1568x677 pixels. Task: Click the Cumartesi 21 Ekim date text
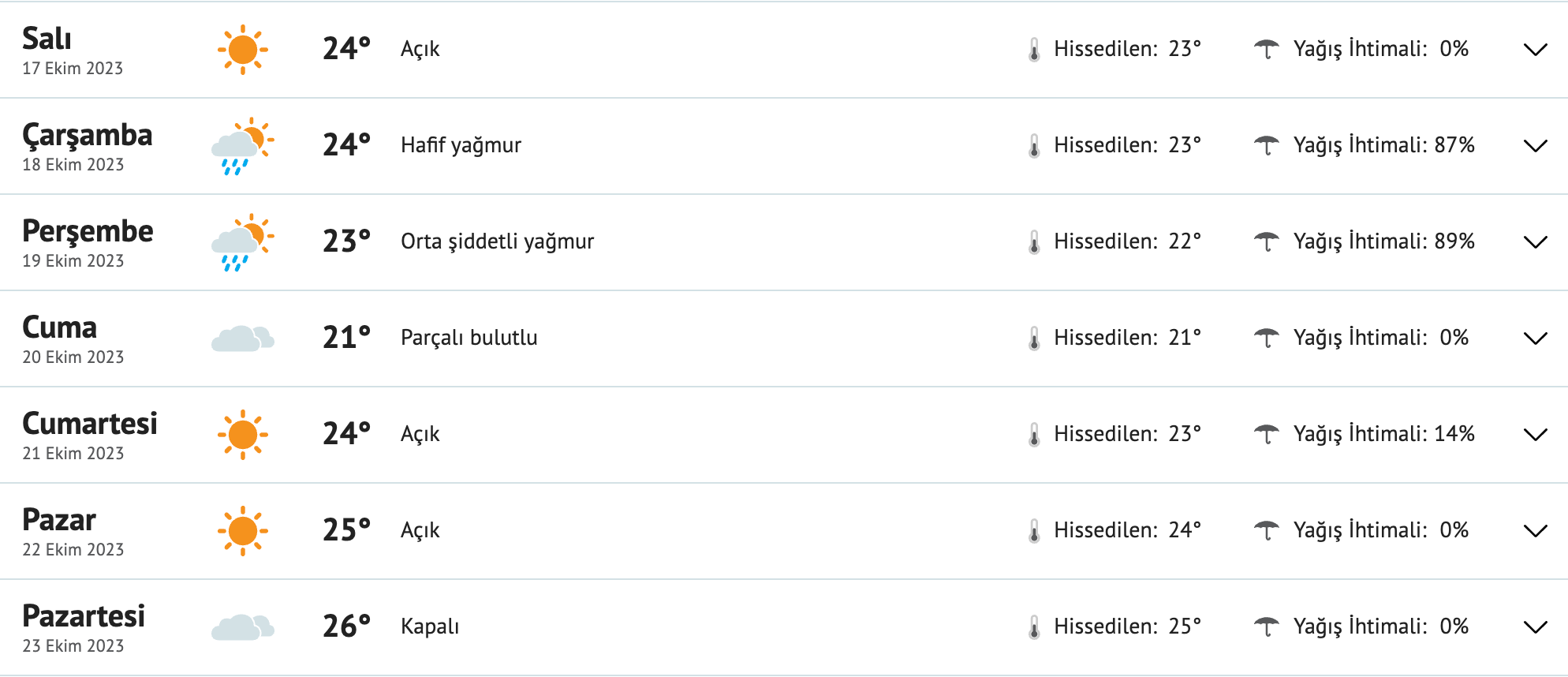(73, 453)
